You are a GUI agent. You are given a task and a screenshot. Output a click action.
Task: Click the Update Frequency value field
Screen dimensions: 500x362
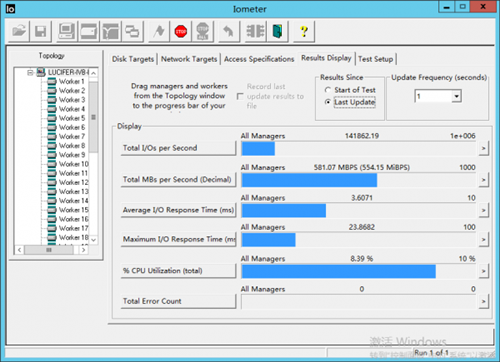434,96
